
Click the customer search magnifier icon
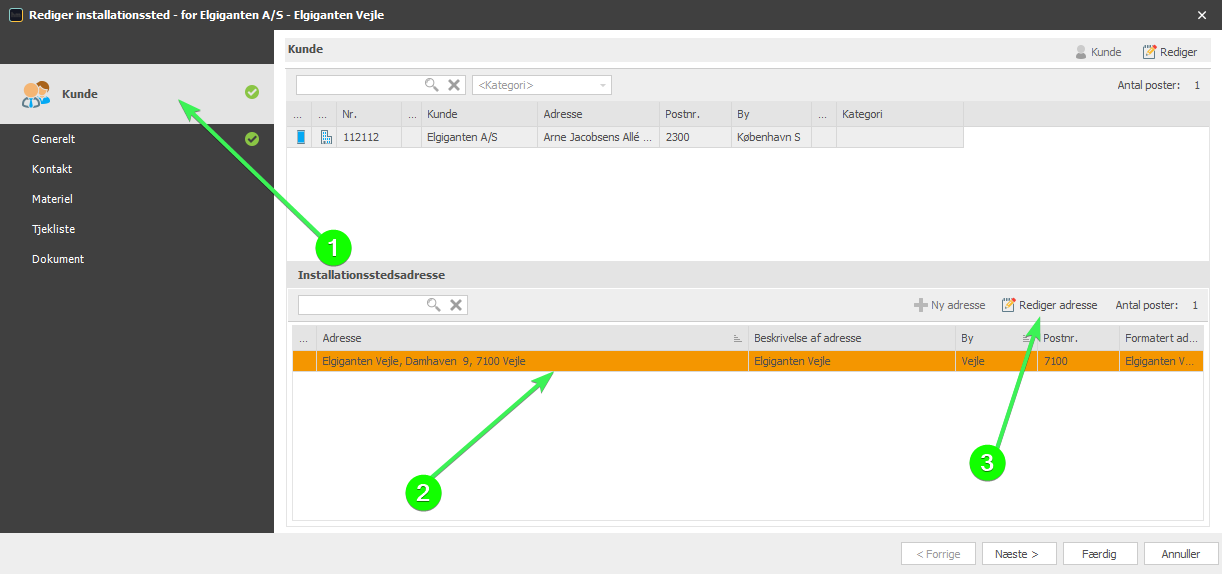pos(432,85)
